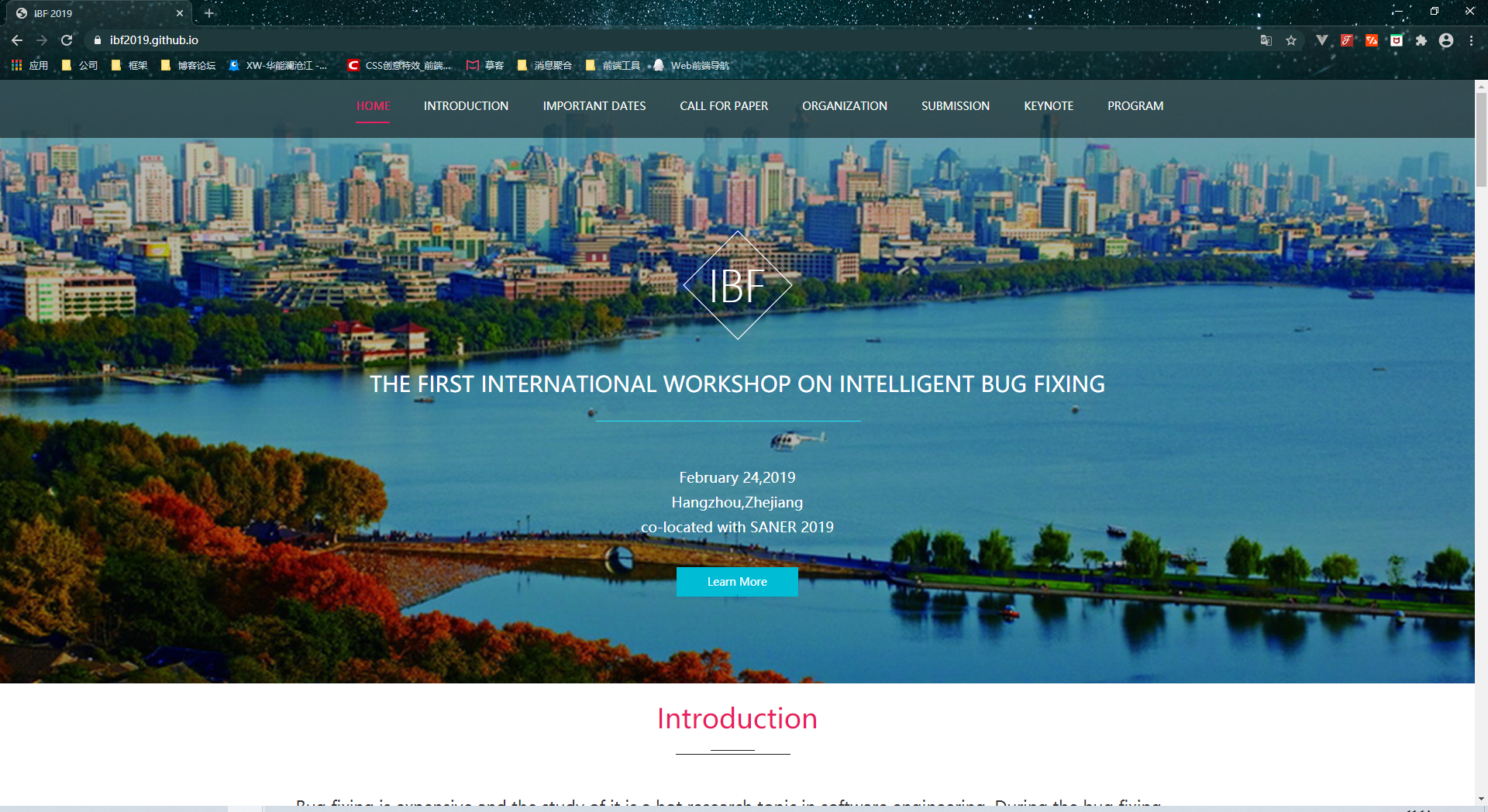Viewport: 1488px width, 812px height.
Task: Go back using the browser back arrow
Action: (x=17, y=40)
